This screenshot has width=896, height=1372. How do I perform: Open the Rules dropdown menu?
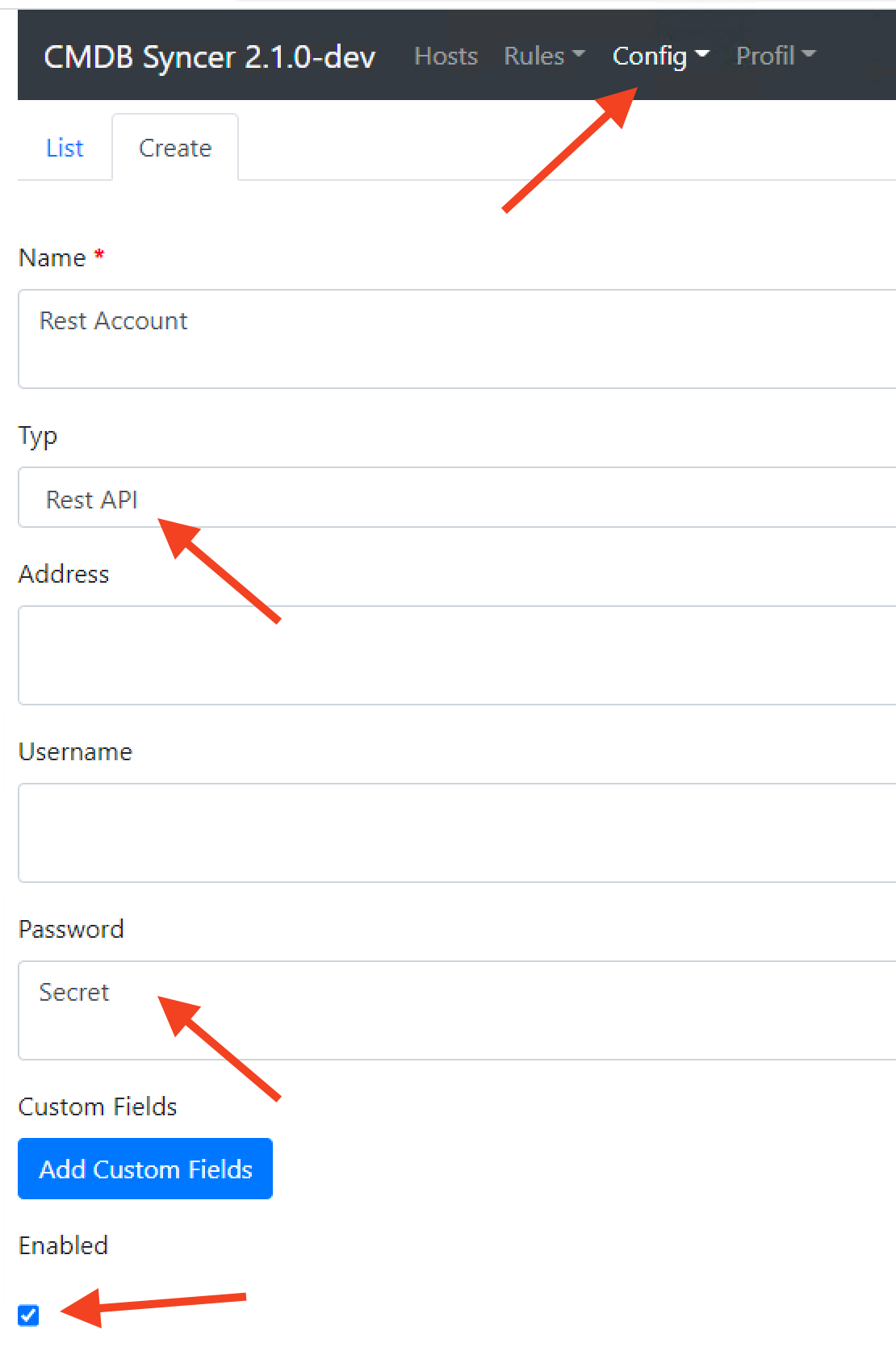[x=543, y=56]
